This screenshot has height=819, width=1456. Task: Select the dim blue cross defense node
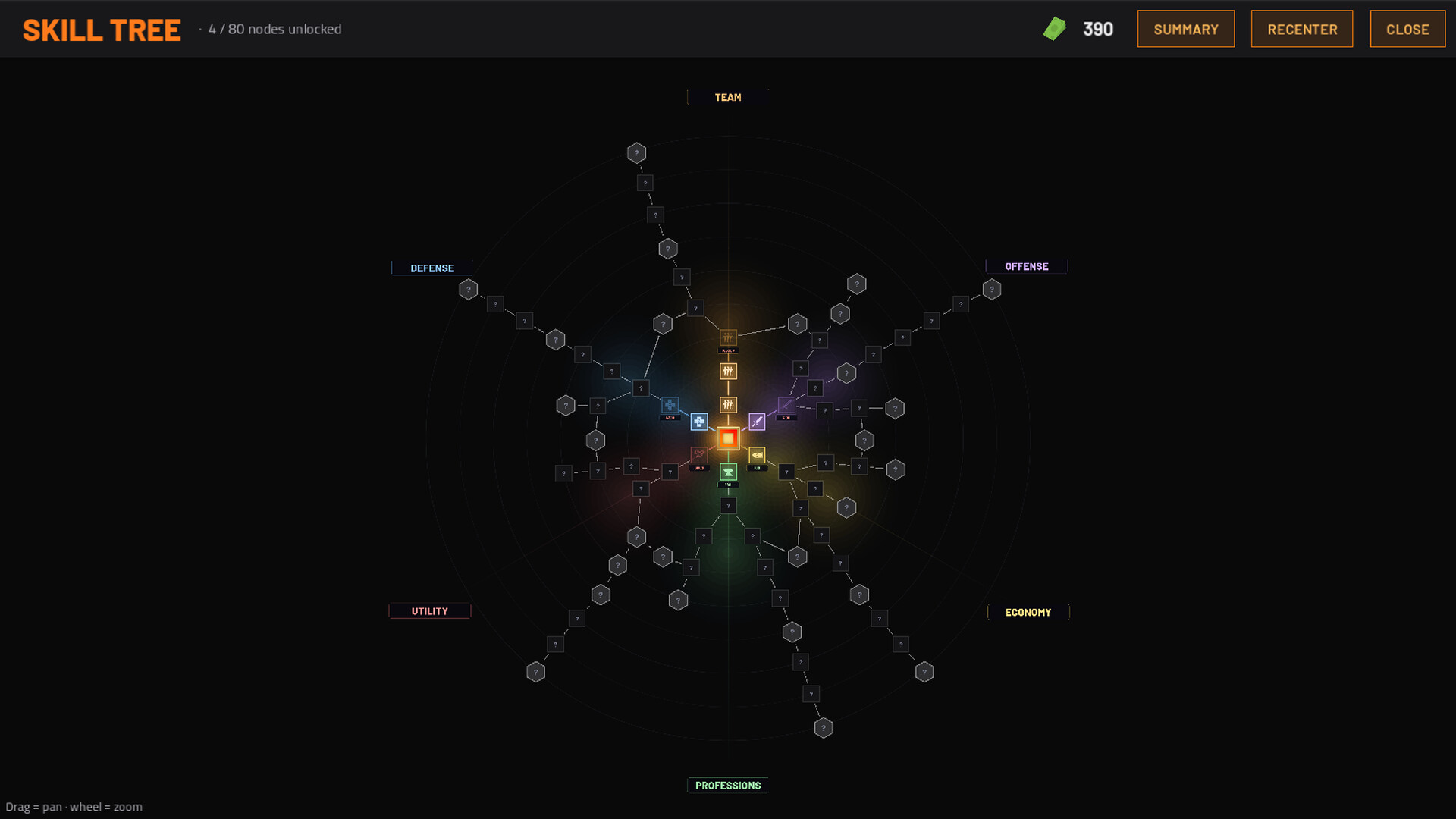[670, 405]
